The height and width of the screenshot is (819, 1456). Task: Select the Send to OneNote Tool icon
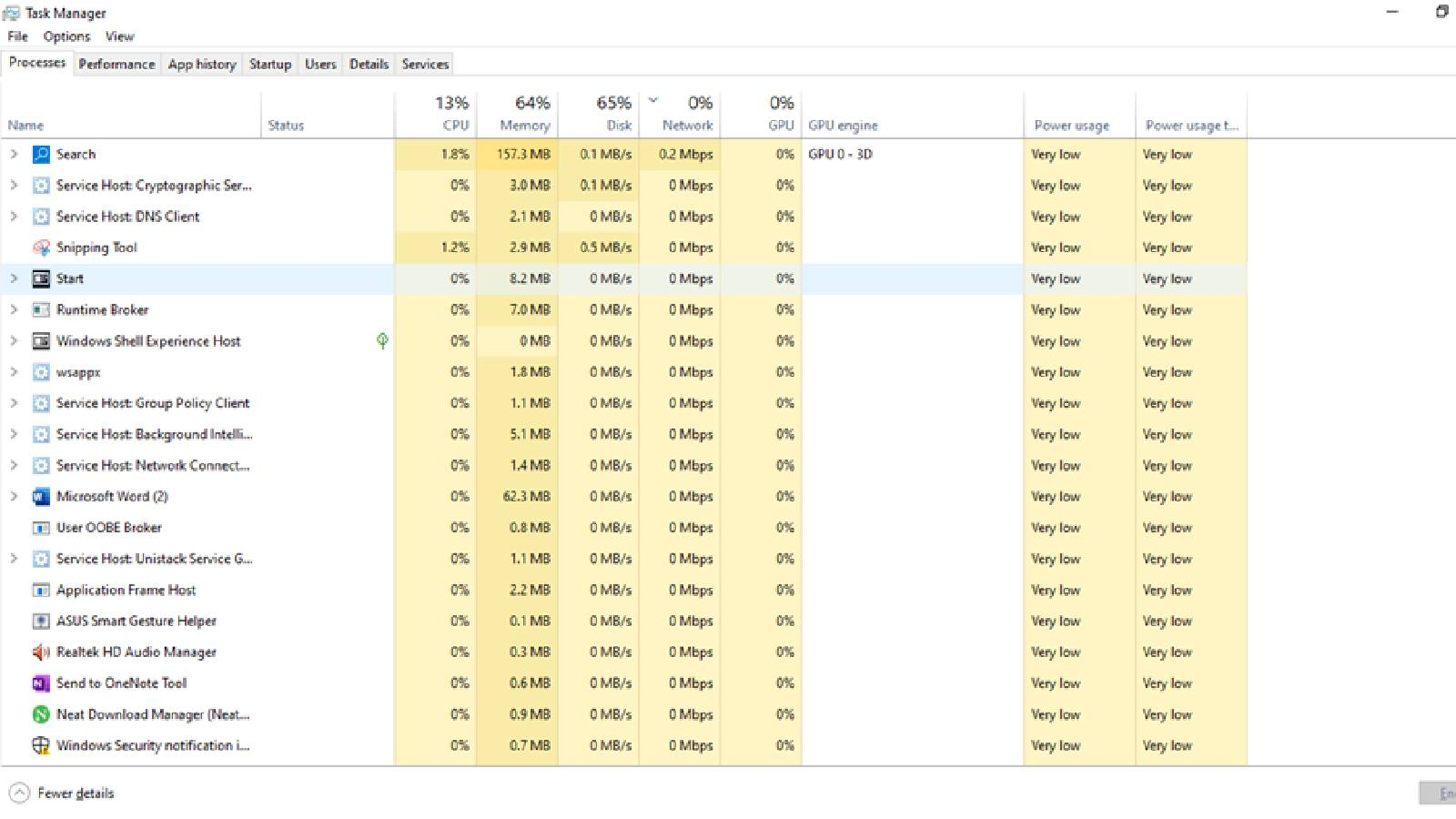click(41, 683)
